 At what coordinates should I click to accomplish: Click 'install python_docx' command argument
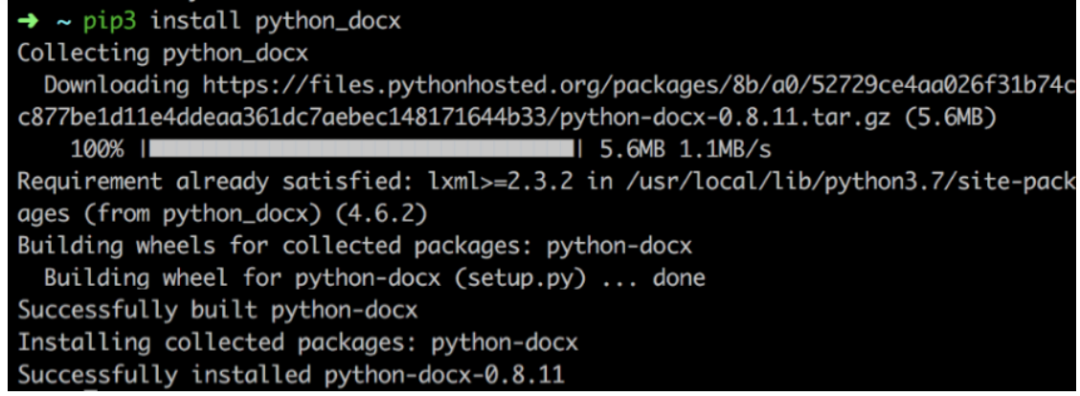point(276,22)
